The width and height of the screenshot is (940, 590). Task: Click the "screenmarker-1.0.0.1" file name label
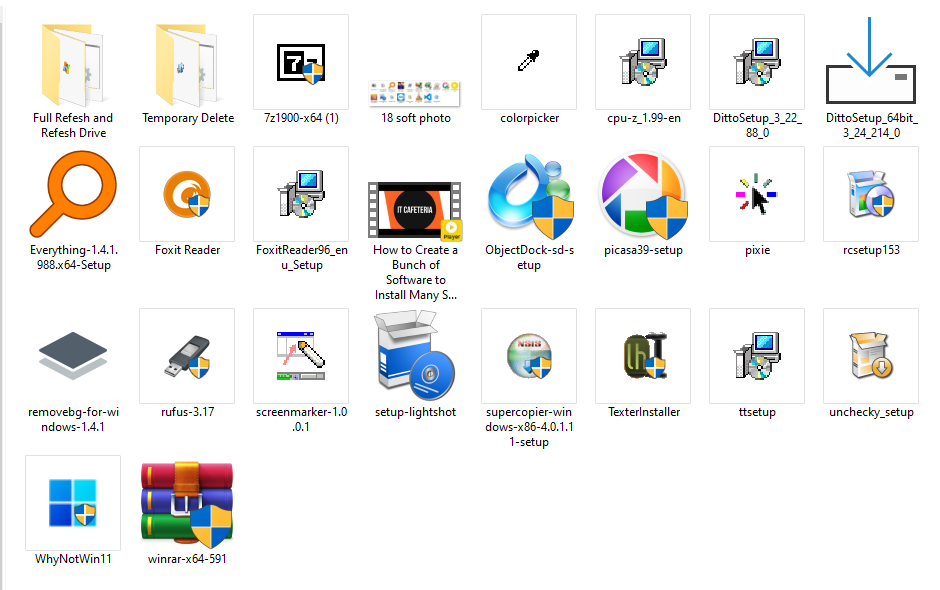[301, 419]
